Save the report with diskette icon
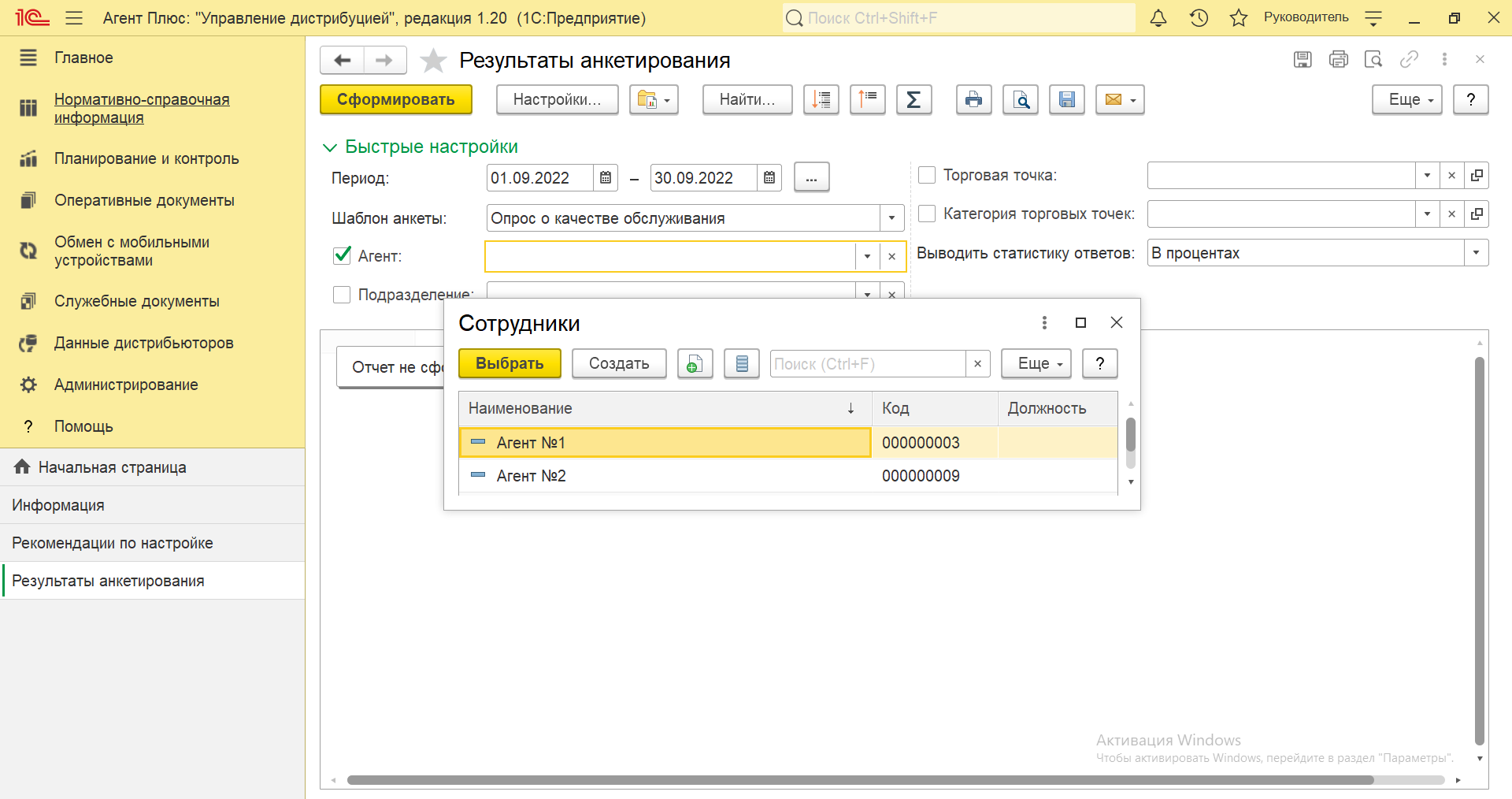This screenshot has height=799, width=1512. pyautogui.click(x=1067, y=100)
